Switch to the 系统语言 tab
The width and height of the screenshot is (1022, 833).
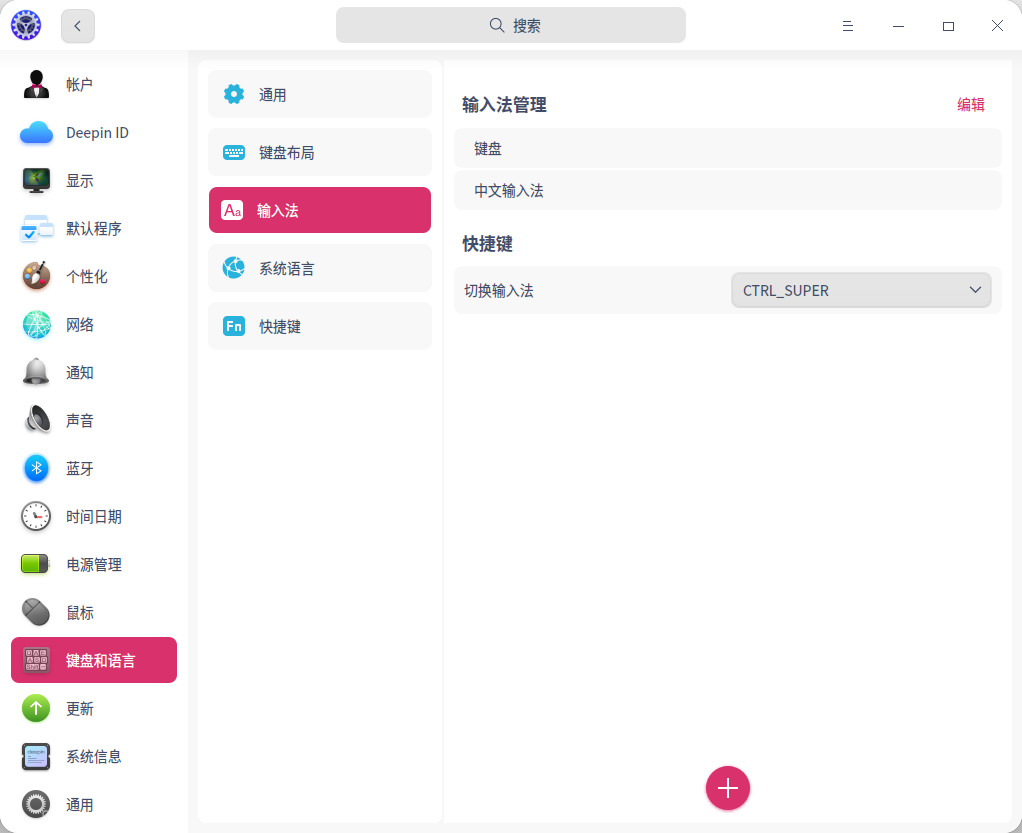pyautogui.click(x=320, y=269)
